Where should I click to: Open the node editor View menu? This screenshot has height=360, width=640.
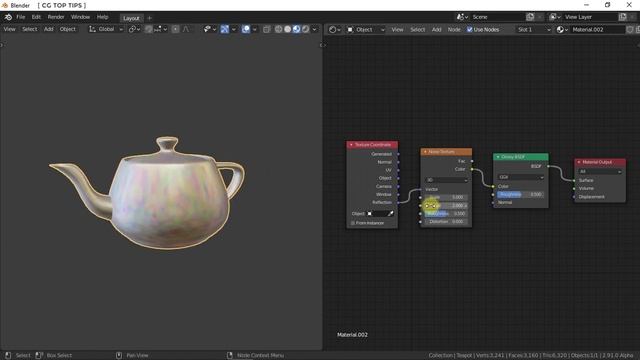397,29
